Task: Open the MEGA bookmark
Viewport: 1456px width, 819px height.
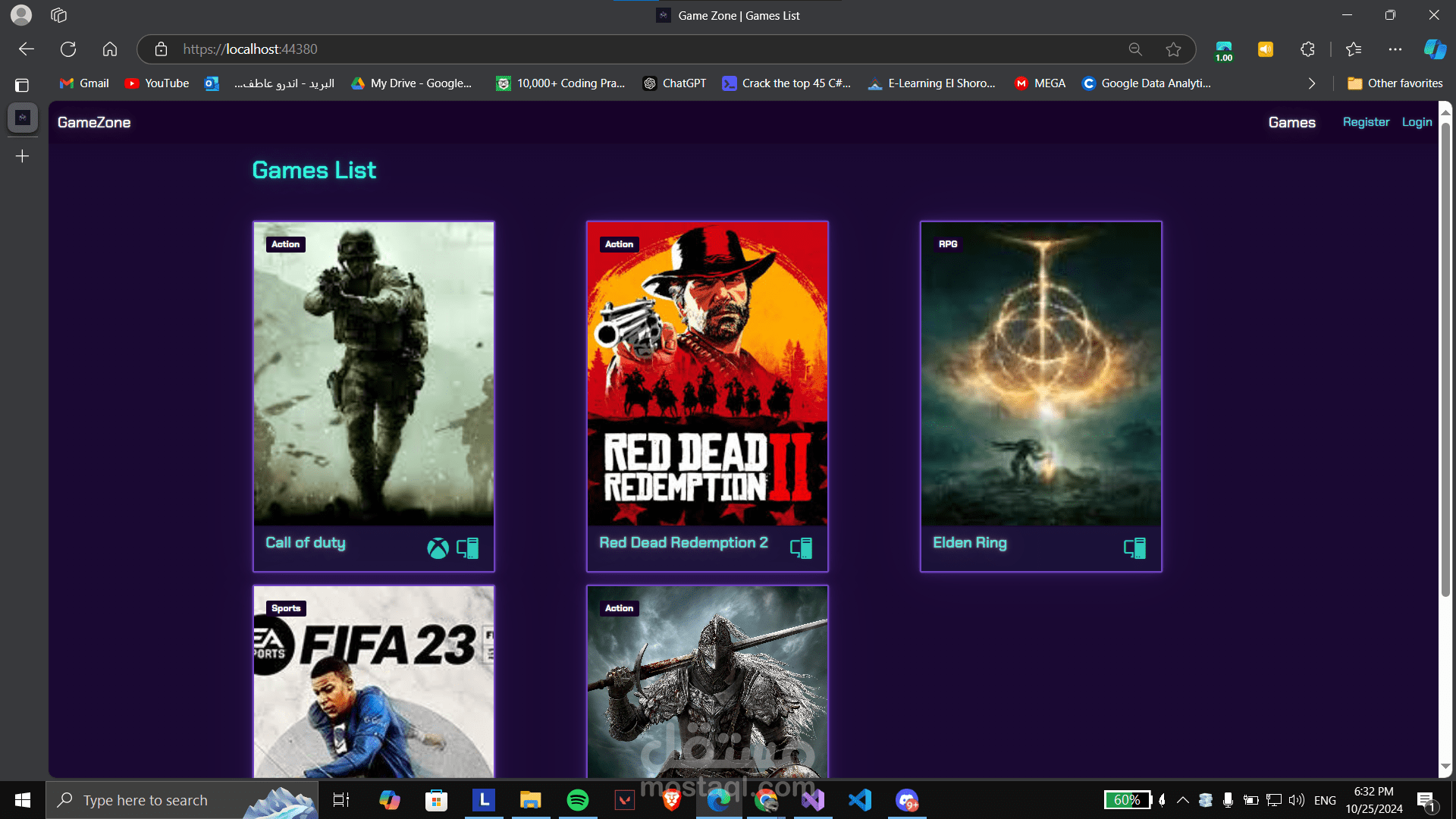Action: tap(1040, 83)
